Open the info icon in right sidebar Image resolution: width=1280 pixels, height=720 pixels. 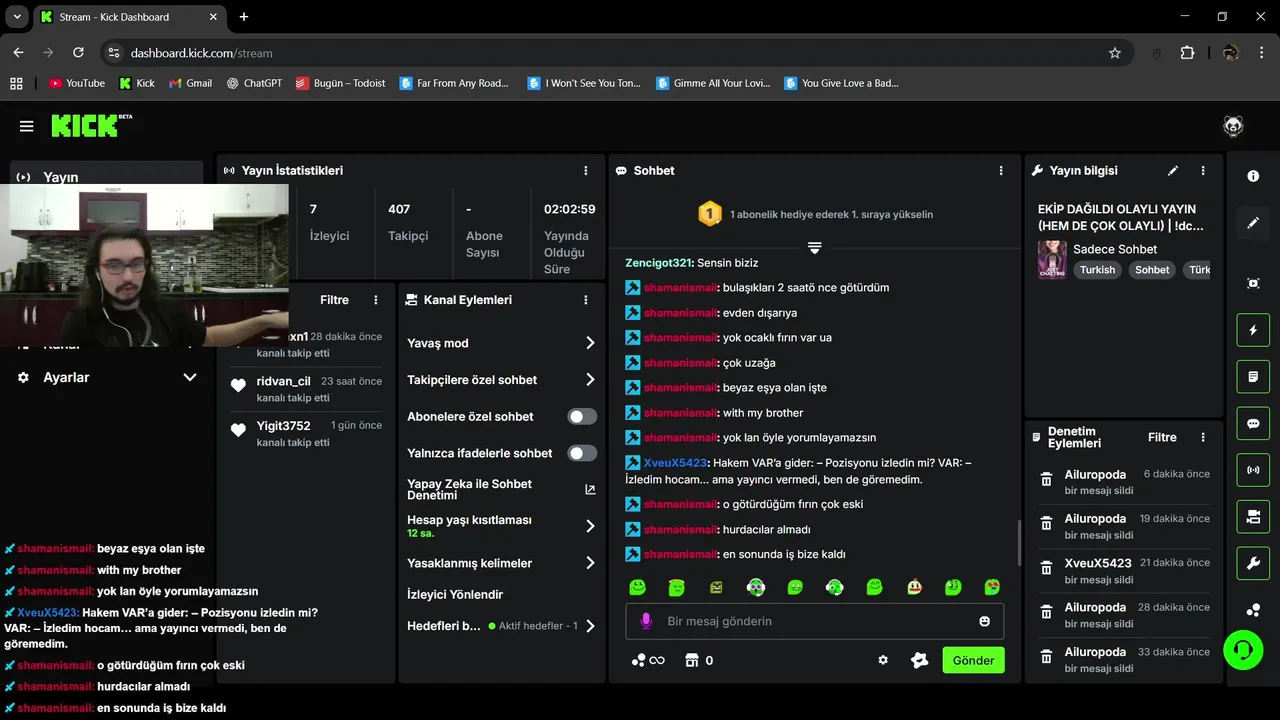pos(1253,176)
